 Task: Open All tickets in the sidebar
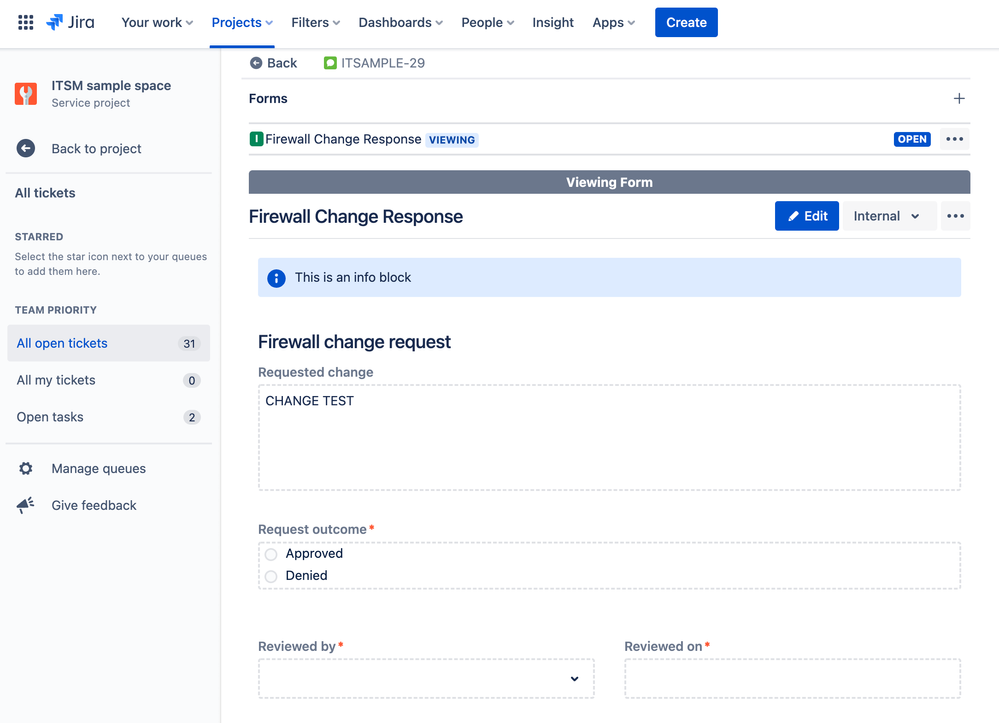tap(45, 193)
